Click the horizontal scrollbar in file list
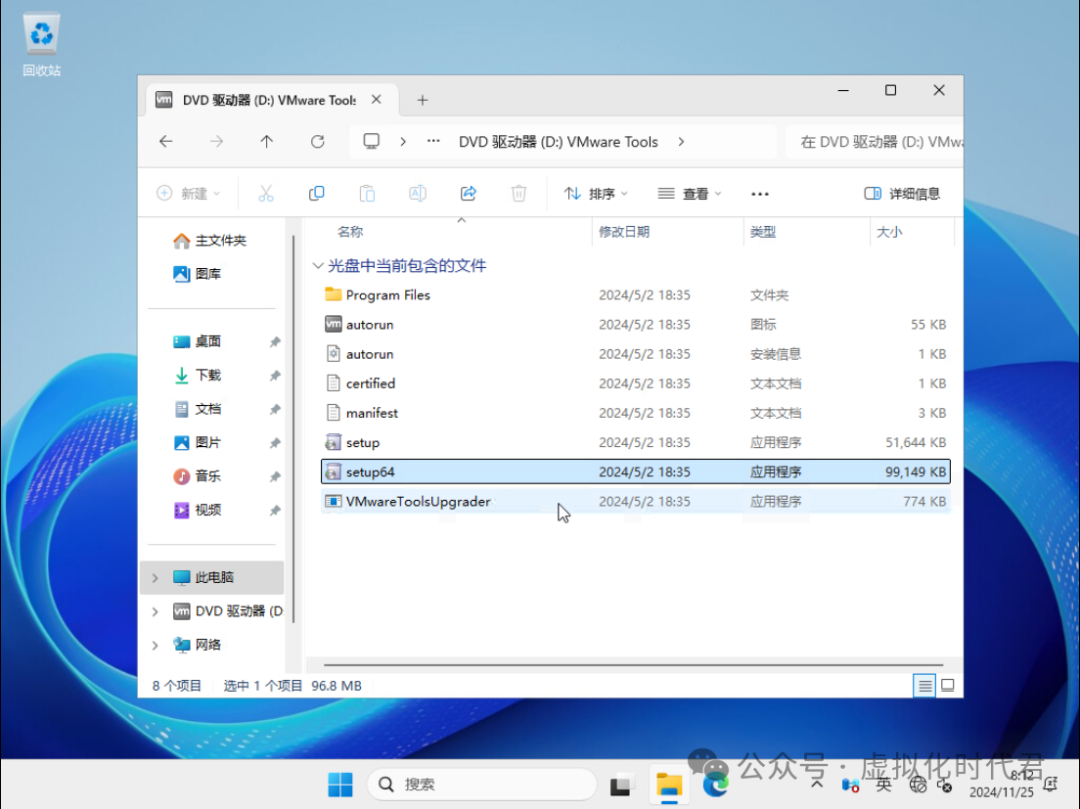Screen dimensions: 1080x809 click(x=633, y=665)
